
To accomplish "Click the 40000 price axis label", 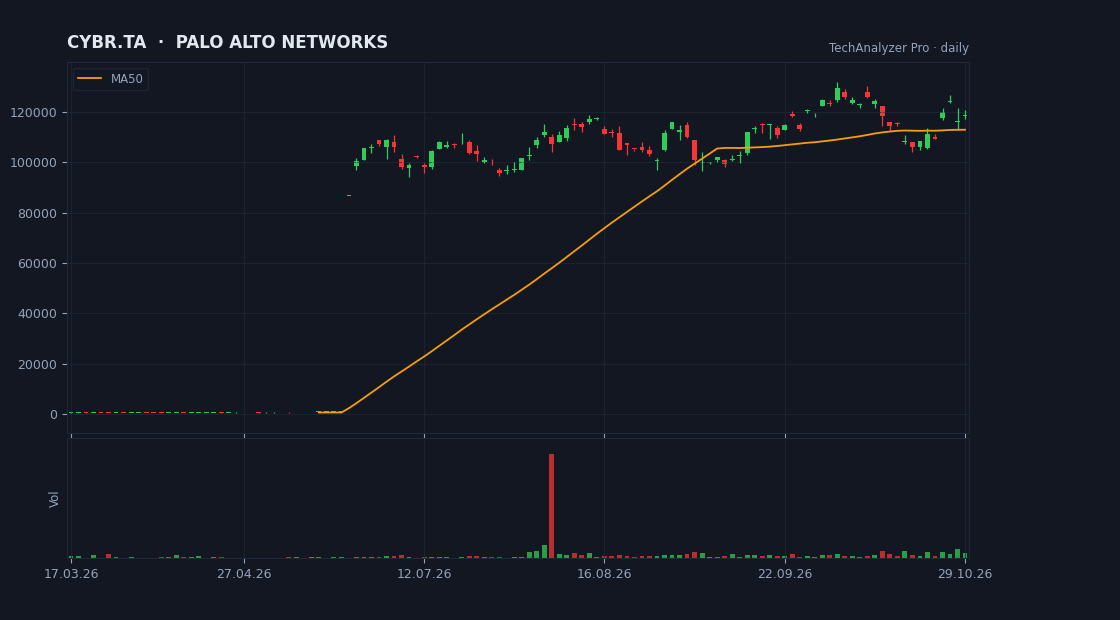I will point(37,314).
